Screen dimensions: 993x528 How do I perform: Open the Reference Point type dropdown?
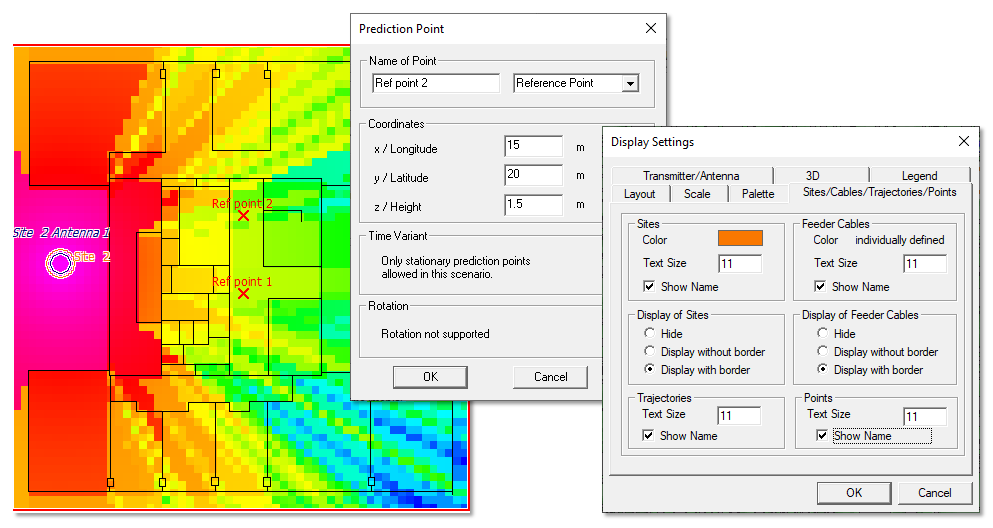629,84
